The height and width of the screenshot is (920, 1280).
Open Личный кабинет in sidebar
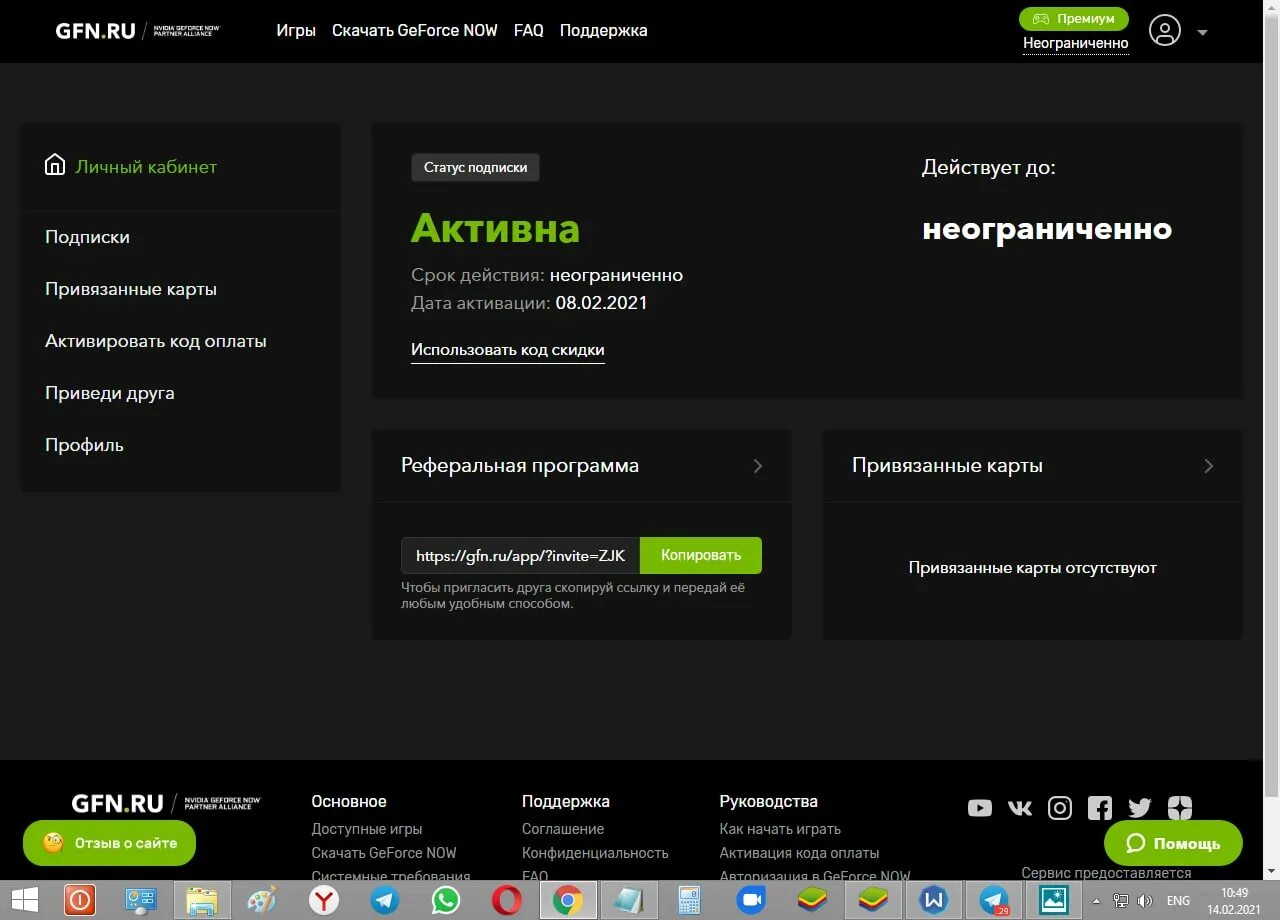146,167
